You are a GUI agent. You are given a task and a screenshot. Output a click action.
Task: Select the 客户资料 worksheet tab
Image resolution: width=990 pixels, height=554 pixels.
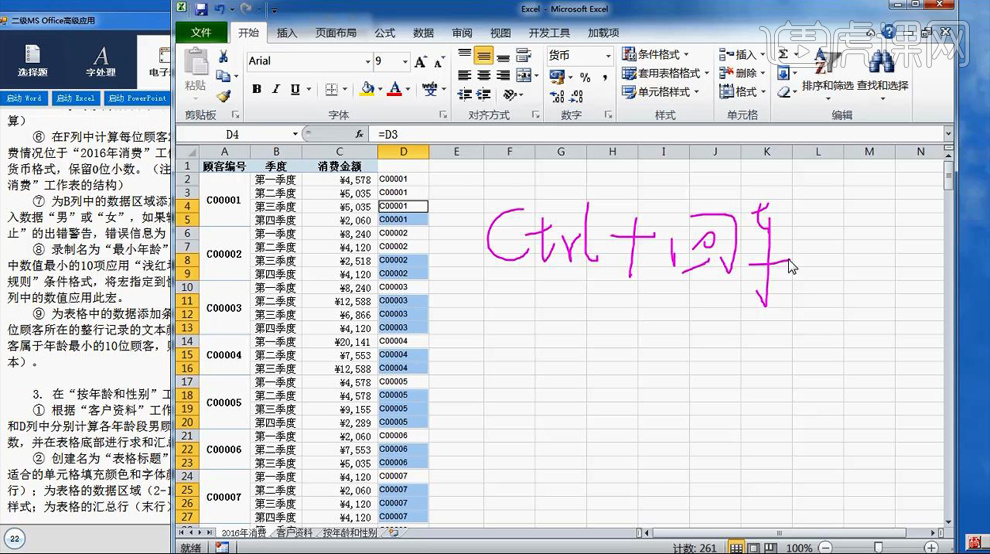point(294,533)
